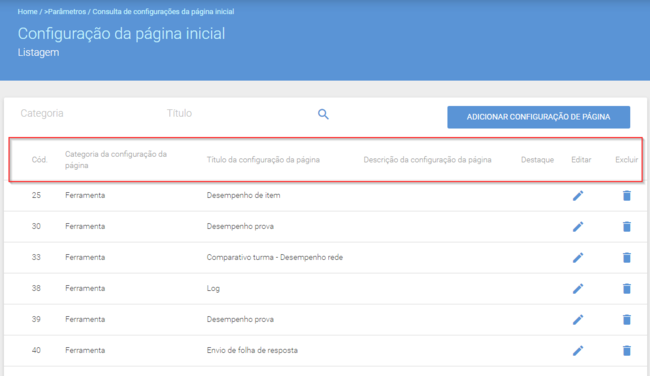Click code cell 38
The image size is (650, 376).
36,289
